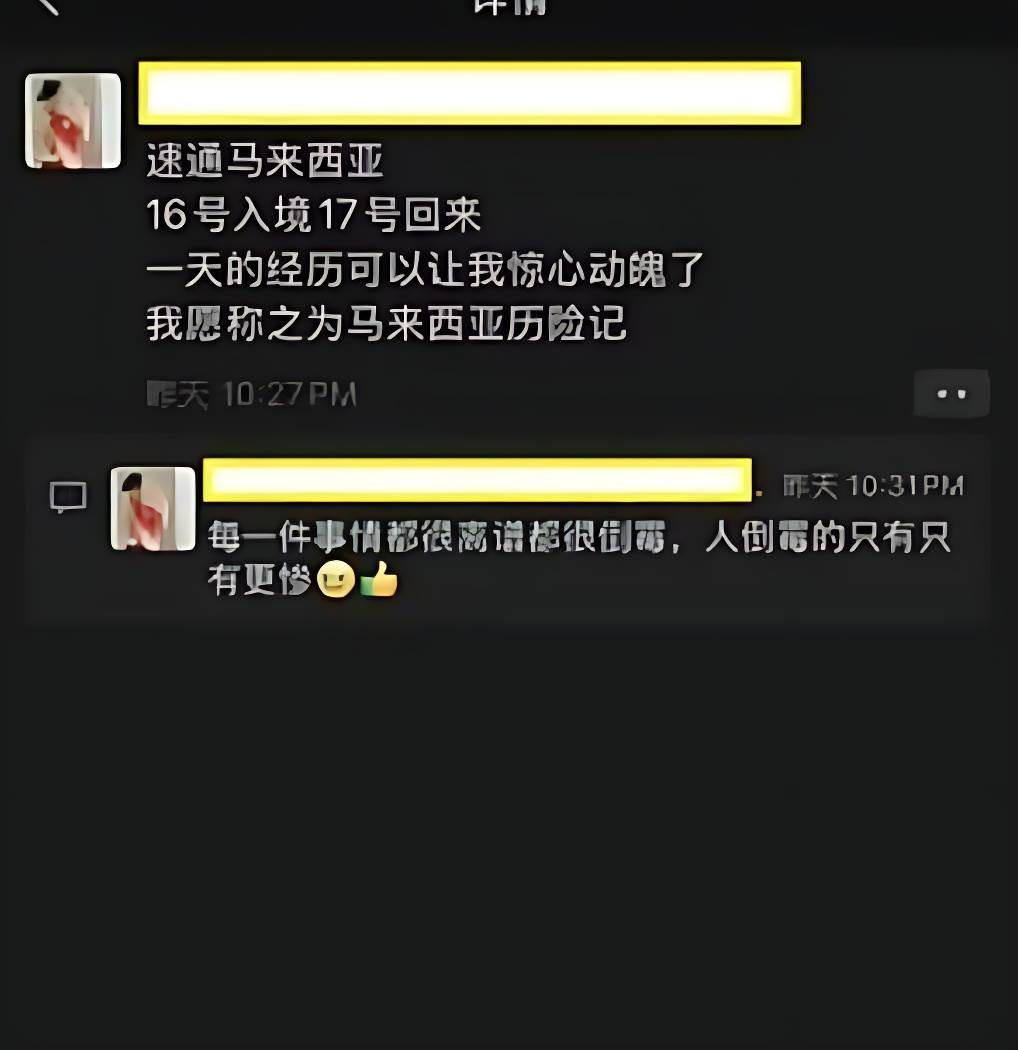Tap the smirking face emoji in the comment
This screenshot has height=1050, width=1018.
[x=336, y=579]
